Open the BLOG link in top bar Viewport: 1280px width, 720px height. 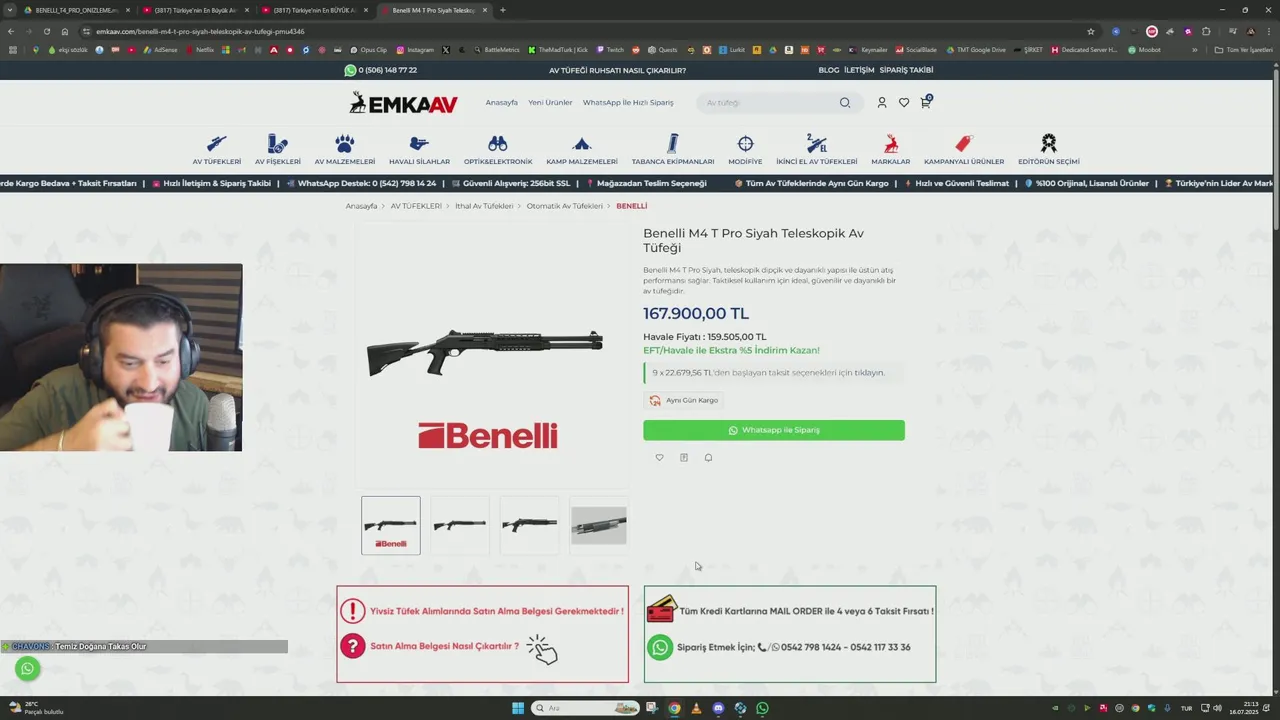(829, 70)
